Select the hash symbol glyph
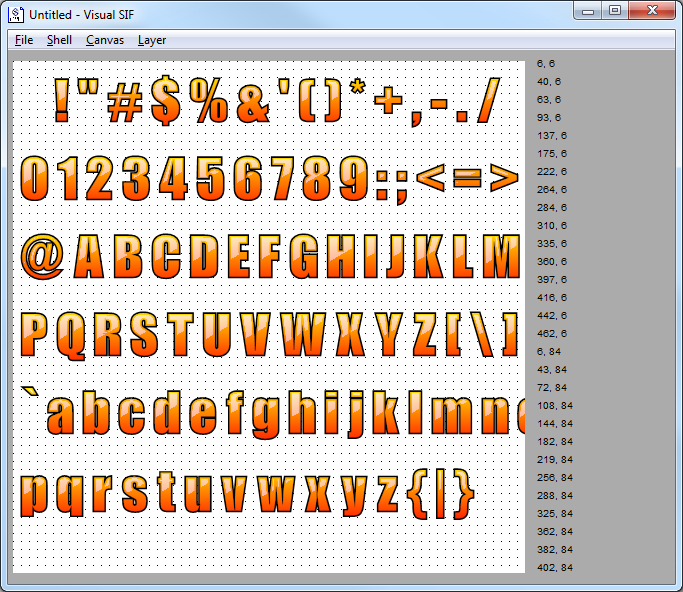 click(125, 103)
